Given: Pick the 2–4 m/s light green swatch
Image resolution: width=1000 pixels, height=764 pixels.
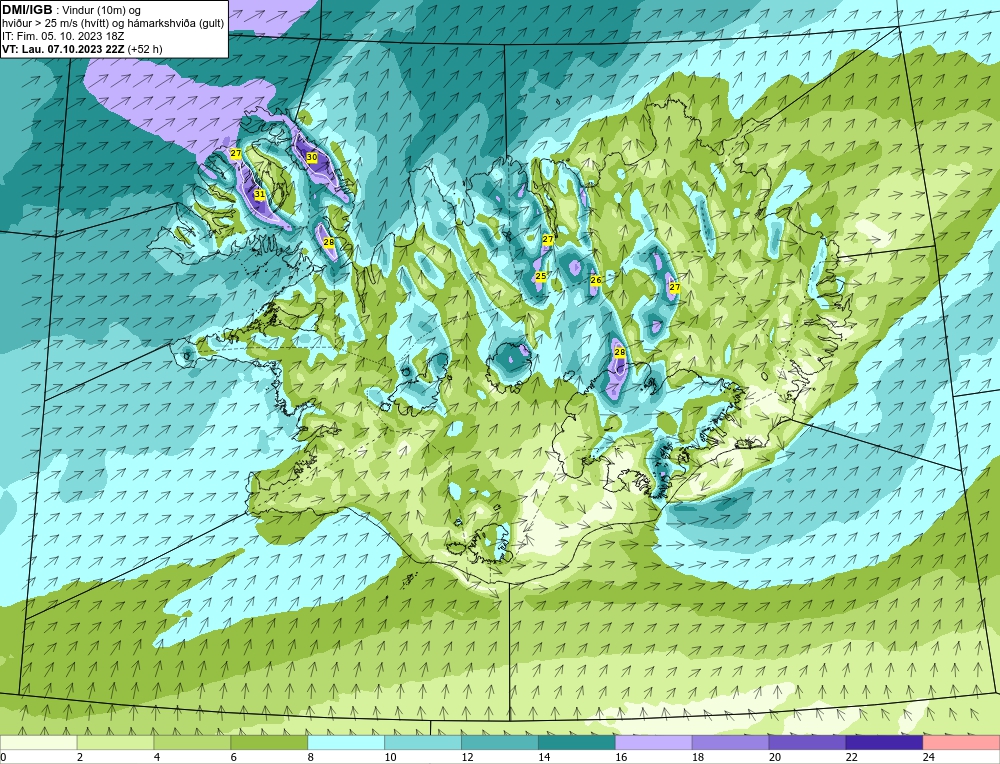Looking at the screenshot, I should [115, 742].
